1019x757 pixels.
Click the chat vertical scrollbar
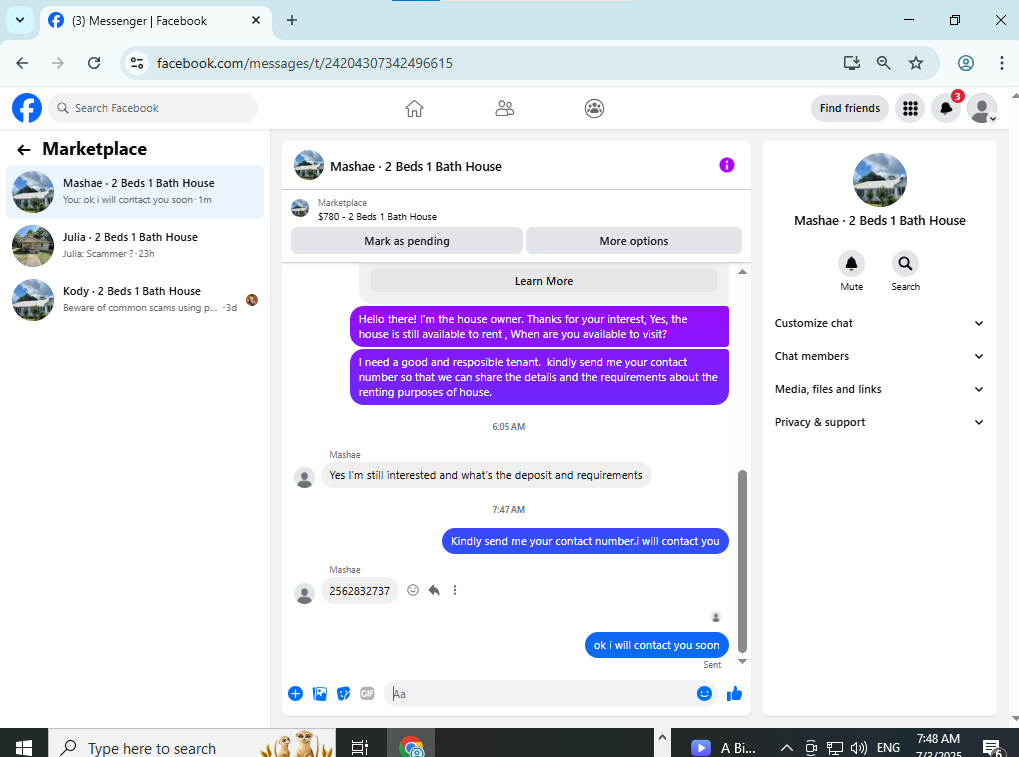[742, 561]
